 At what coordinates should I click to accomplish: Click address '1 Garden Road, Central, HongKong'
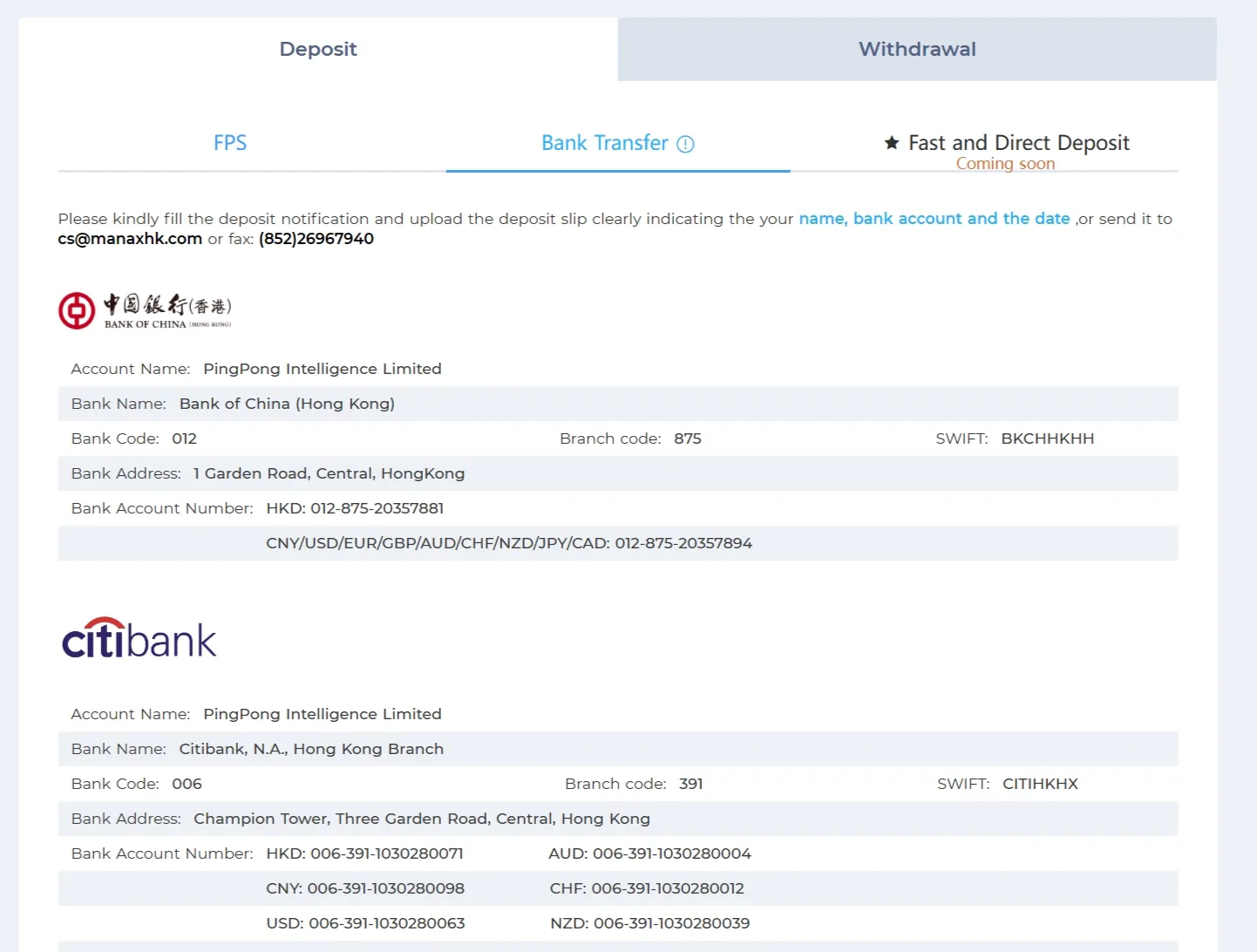coord(329,473)
